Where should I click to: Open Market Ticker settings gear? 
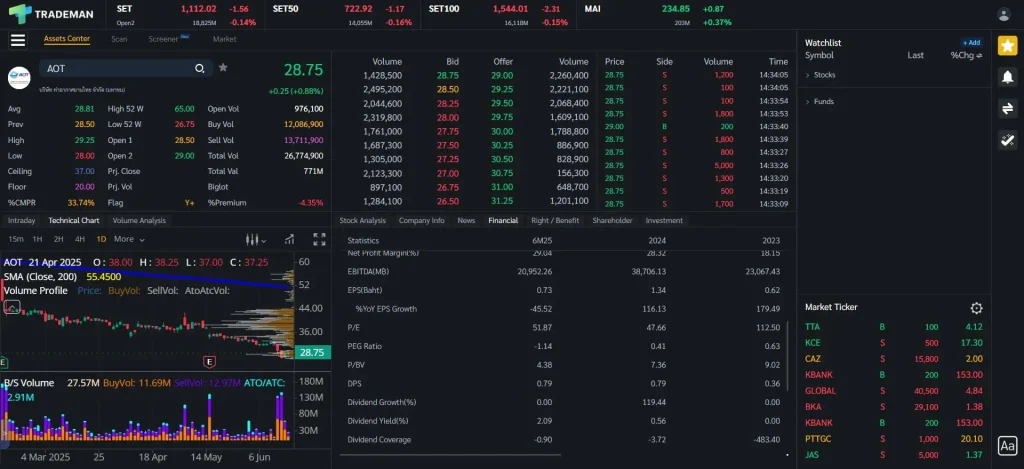(976, 308)
